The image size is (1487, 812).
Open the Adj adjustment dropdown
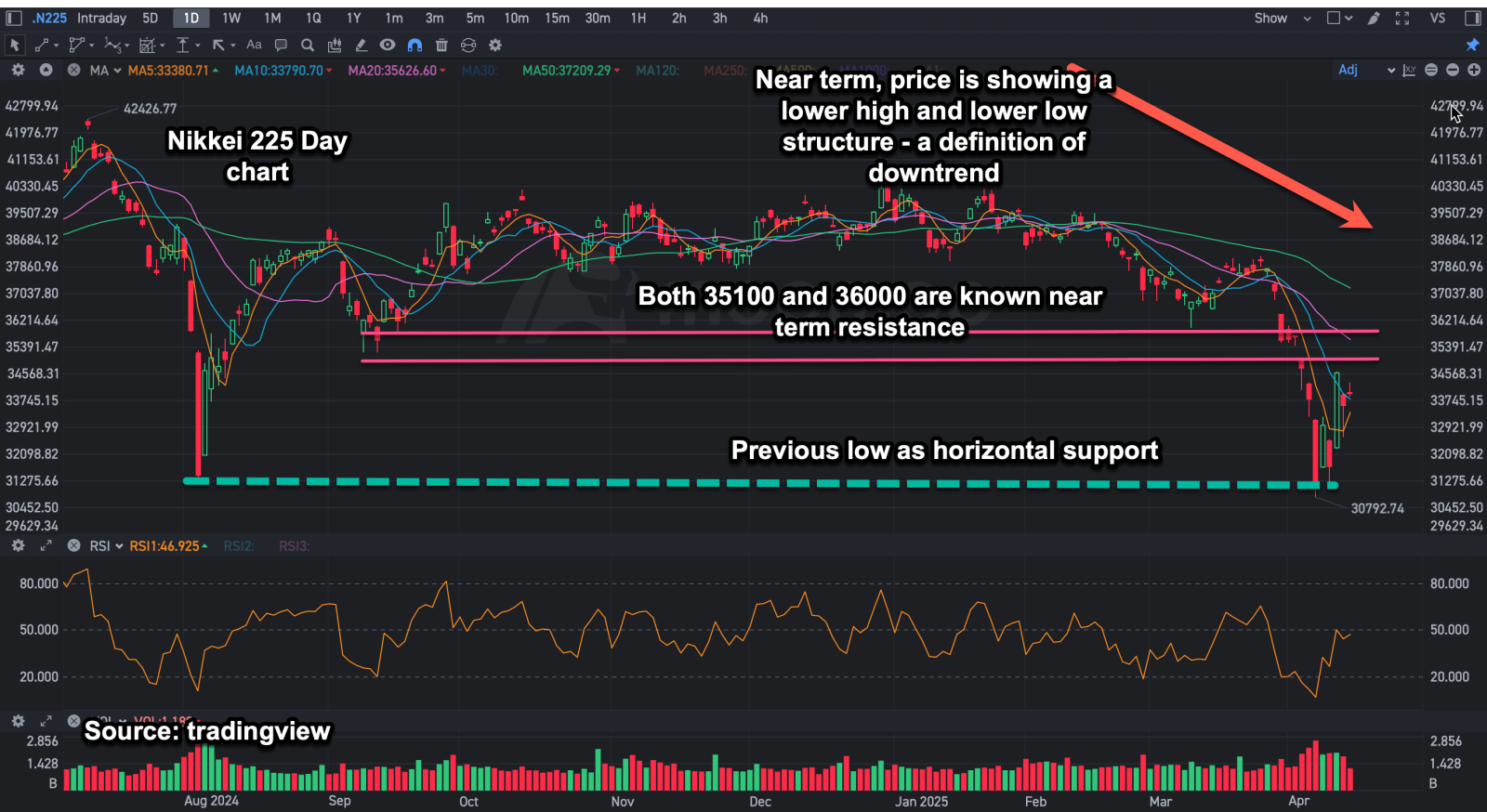click(x=1366, y=70)
